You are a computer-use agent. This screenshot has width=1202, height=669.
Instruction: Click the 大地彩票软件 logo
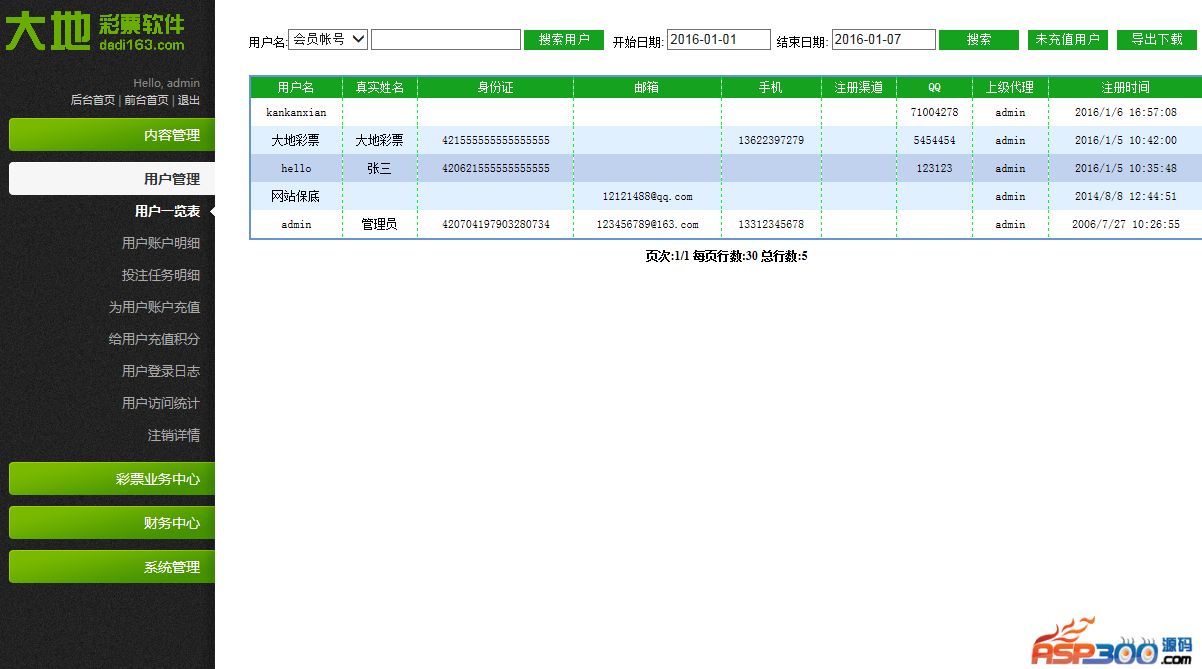96,31
